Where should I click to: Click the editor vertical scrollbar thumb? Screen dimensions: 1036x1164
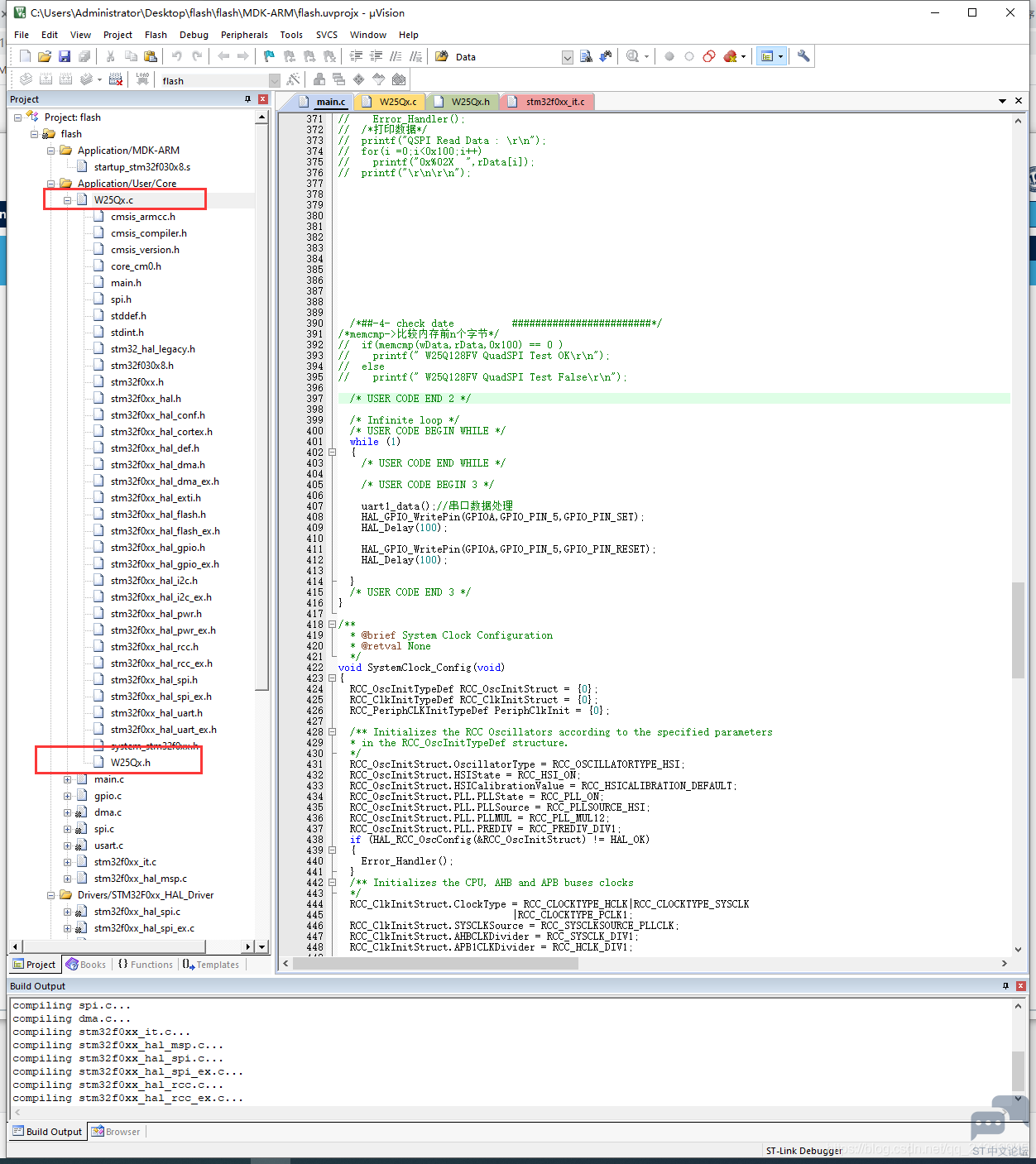(1018, 630)
